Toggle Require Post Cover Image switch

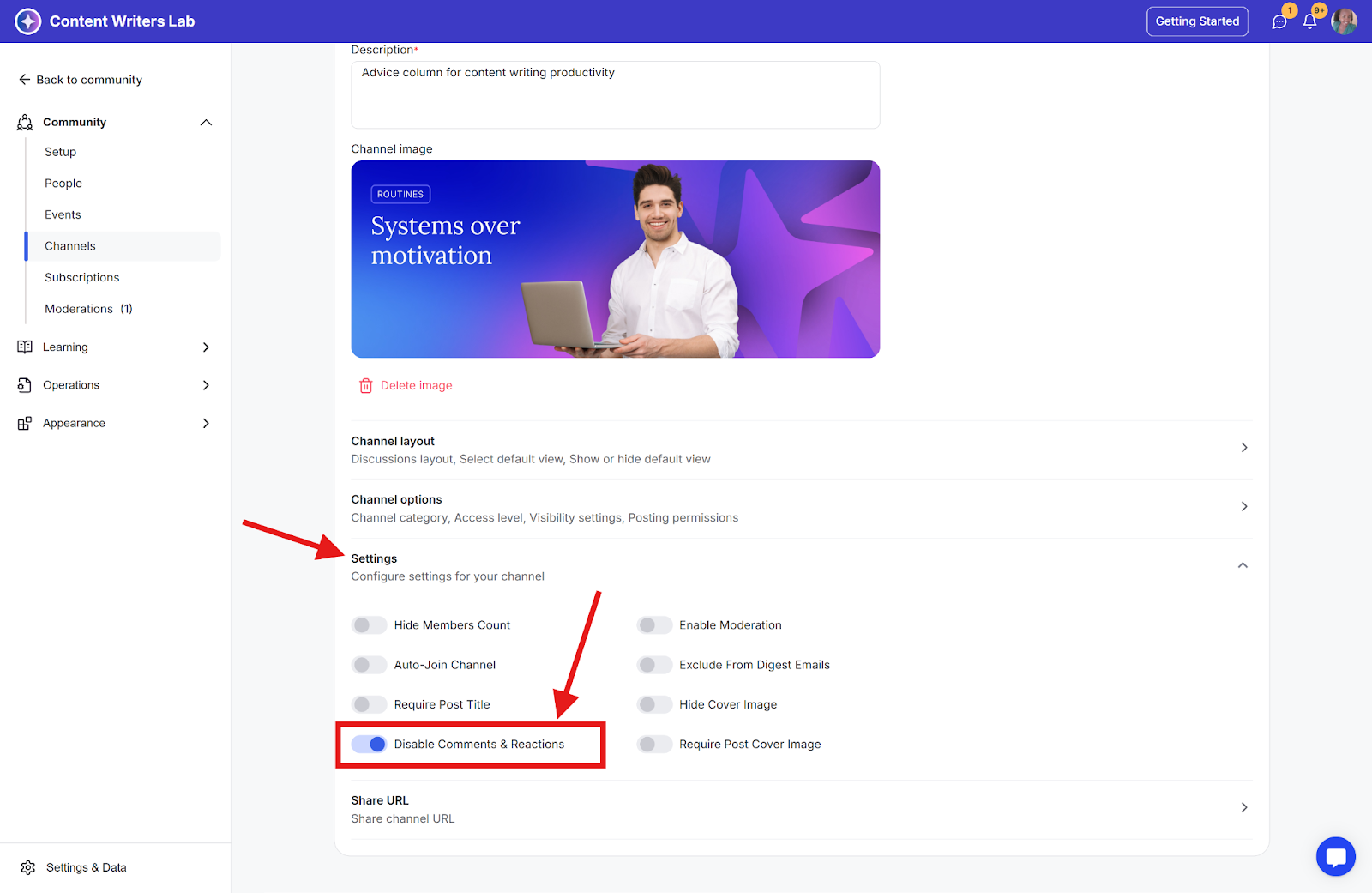click(x=654, y=745)
